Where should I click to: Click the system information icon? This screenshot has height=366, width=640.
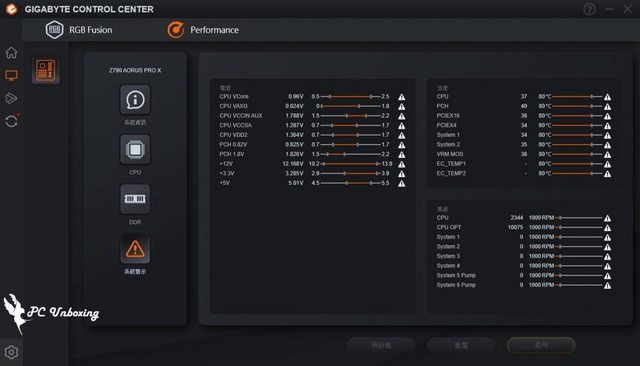[x=135, y=100]
